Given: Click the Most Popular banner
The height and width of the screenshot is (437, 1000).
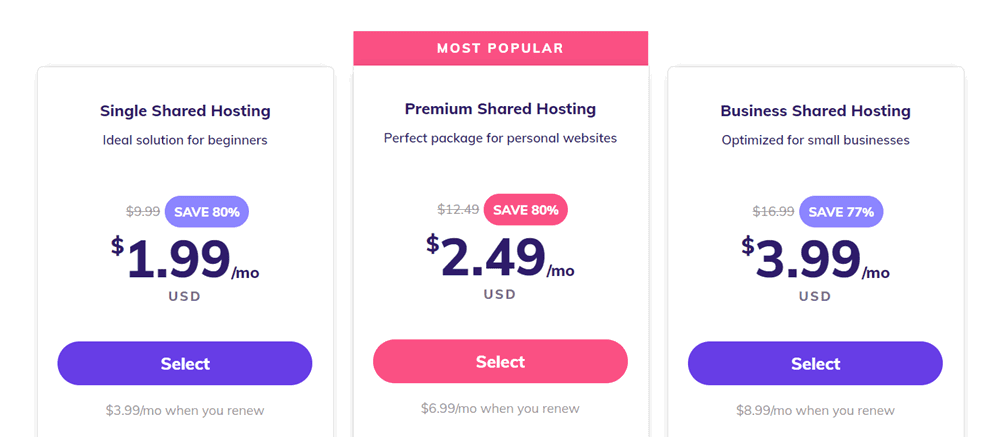Looking at the screenshot, I should [x=501, y=48].
